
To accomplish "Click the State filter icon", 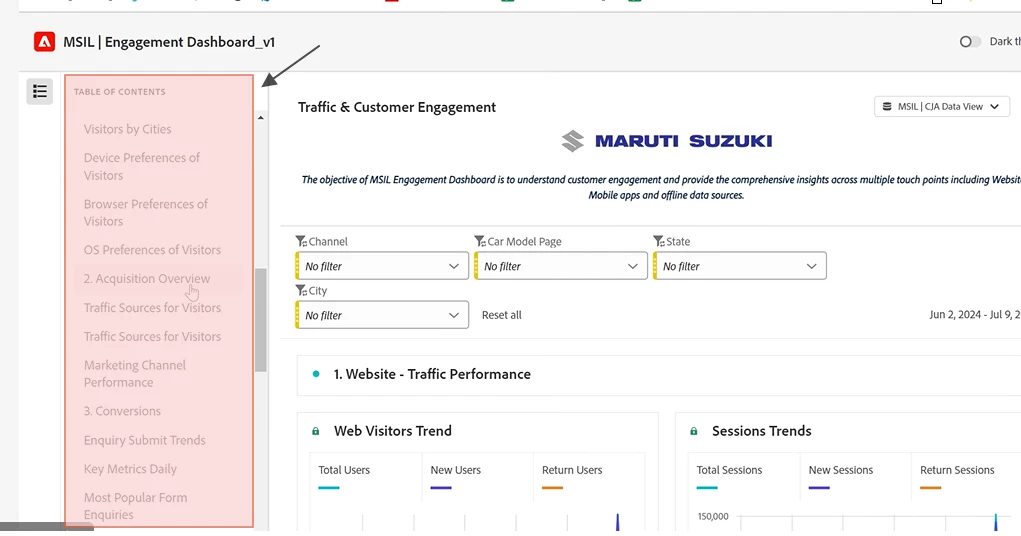I will (x=659, y=241).
